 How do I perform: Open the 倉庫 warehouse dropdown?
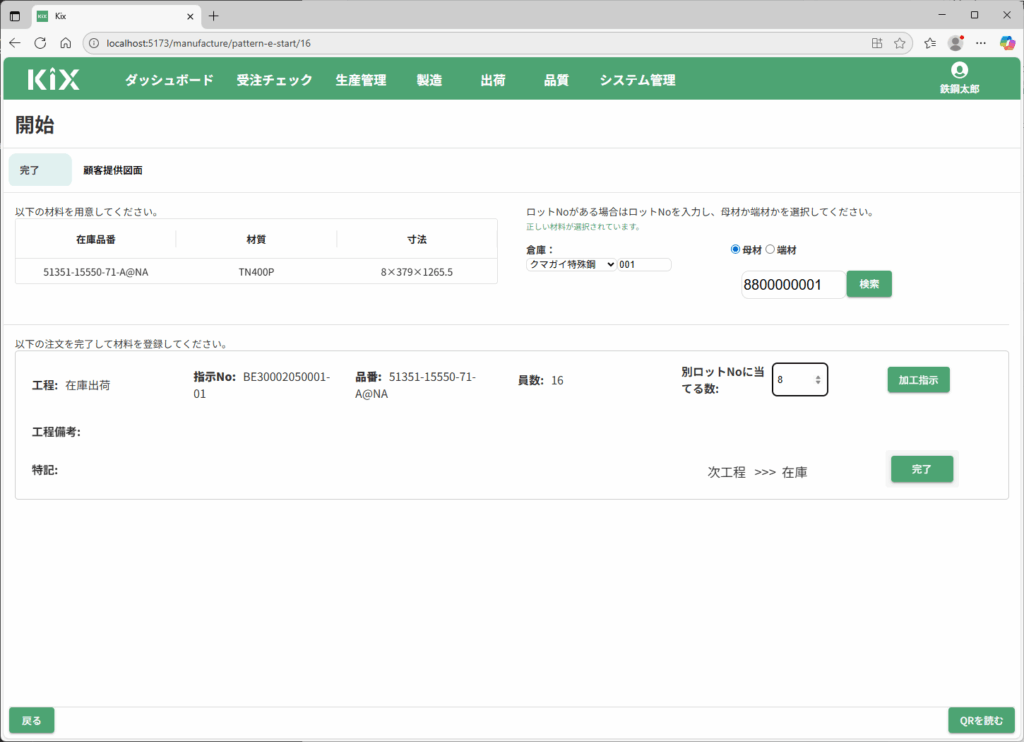coord(571,264)
